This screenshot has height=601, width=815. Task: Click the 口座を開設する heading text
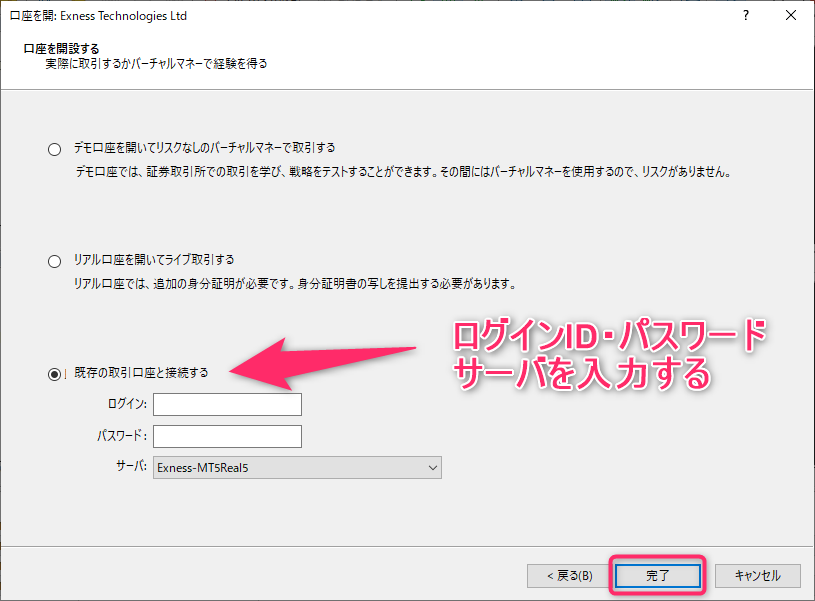click(61, 49)
